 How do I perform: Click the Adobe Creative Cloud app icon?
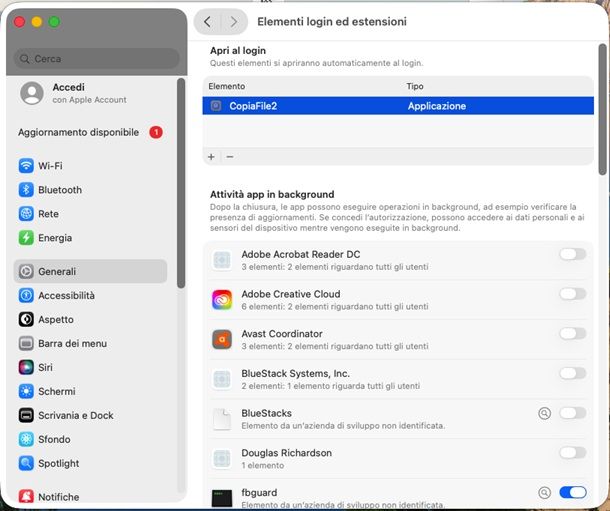(222, 300)
